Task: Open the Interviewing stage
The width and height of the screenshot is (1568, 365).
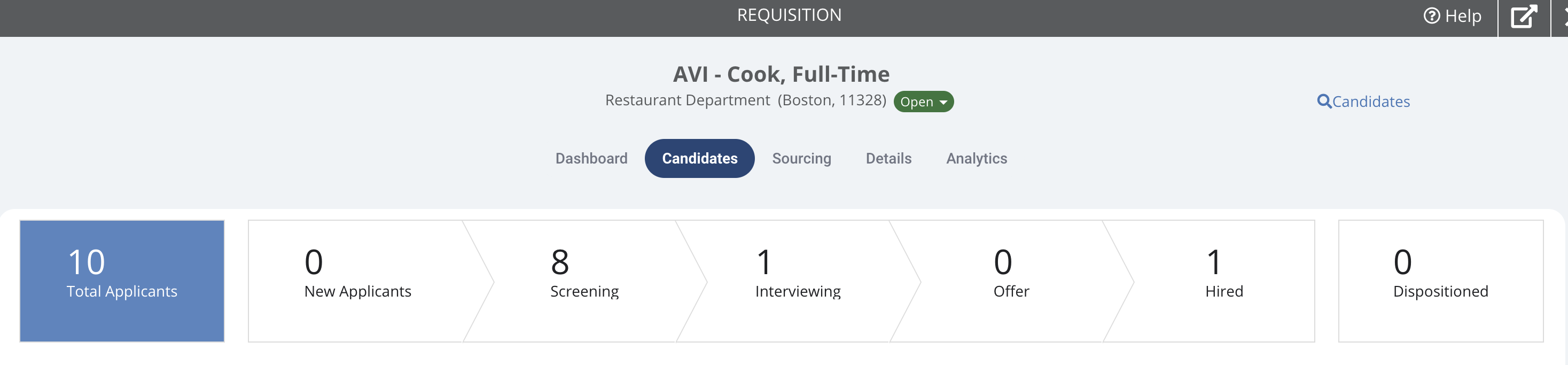Action: (x=798, y=281)
